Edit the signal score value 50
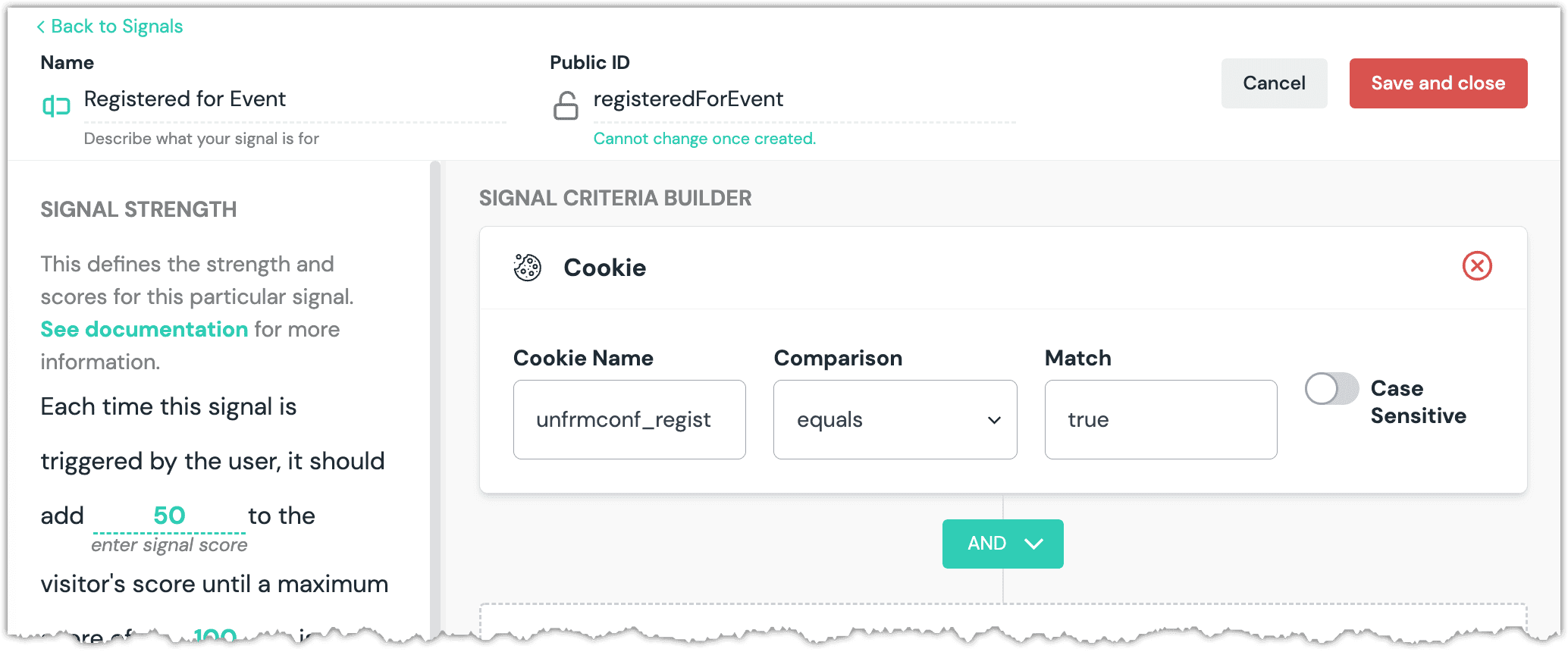The width and height of the screenshot is (1568, 652). [169, 516]
